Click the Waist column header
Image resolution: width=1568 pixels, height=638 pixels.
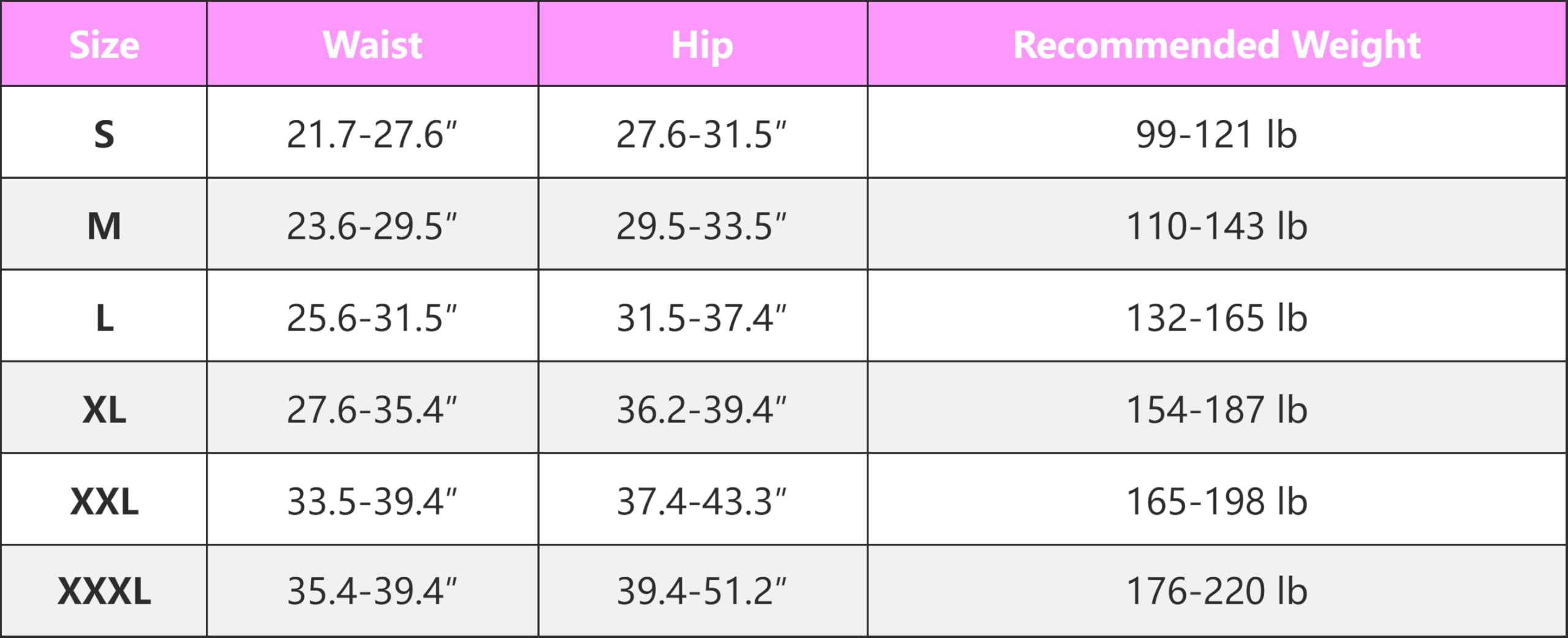coord(372,45)
